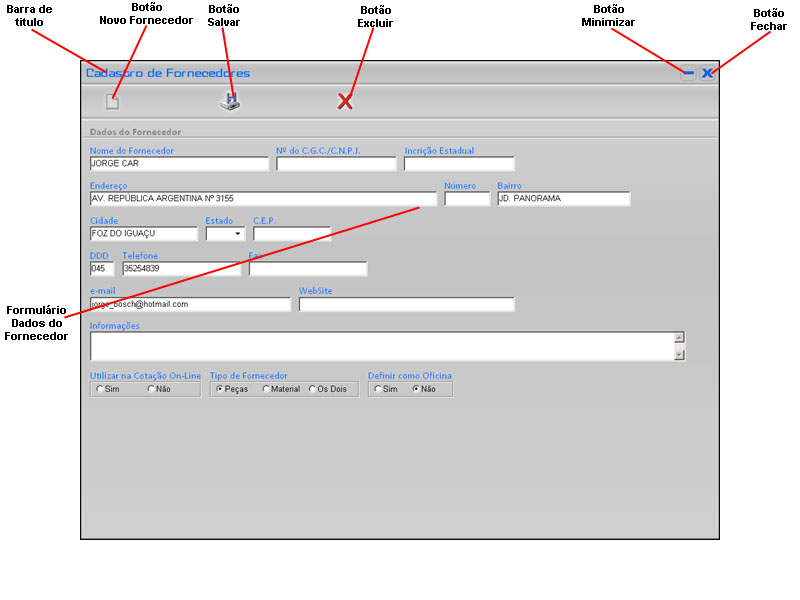Screen dimensions: 800x600
Task: Click the Telefone input field
Action: click(x=181, y=269)
